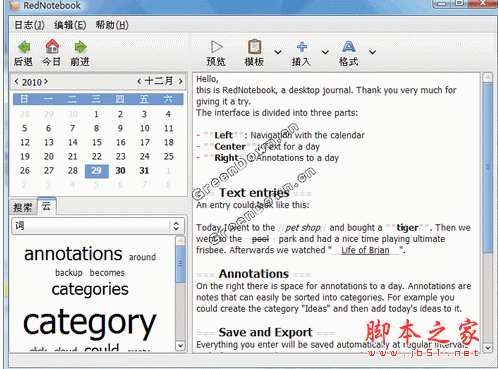498x369 pixels.
Task: Click cloud word 'backup'
Action: 69,273
